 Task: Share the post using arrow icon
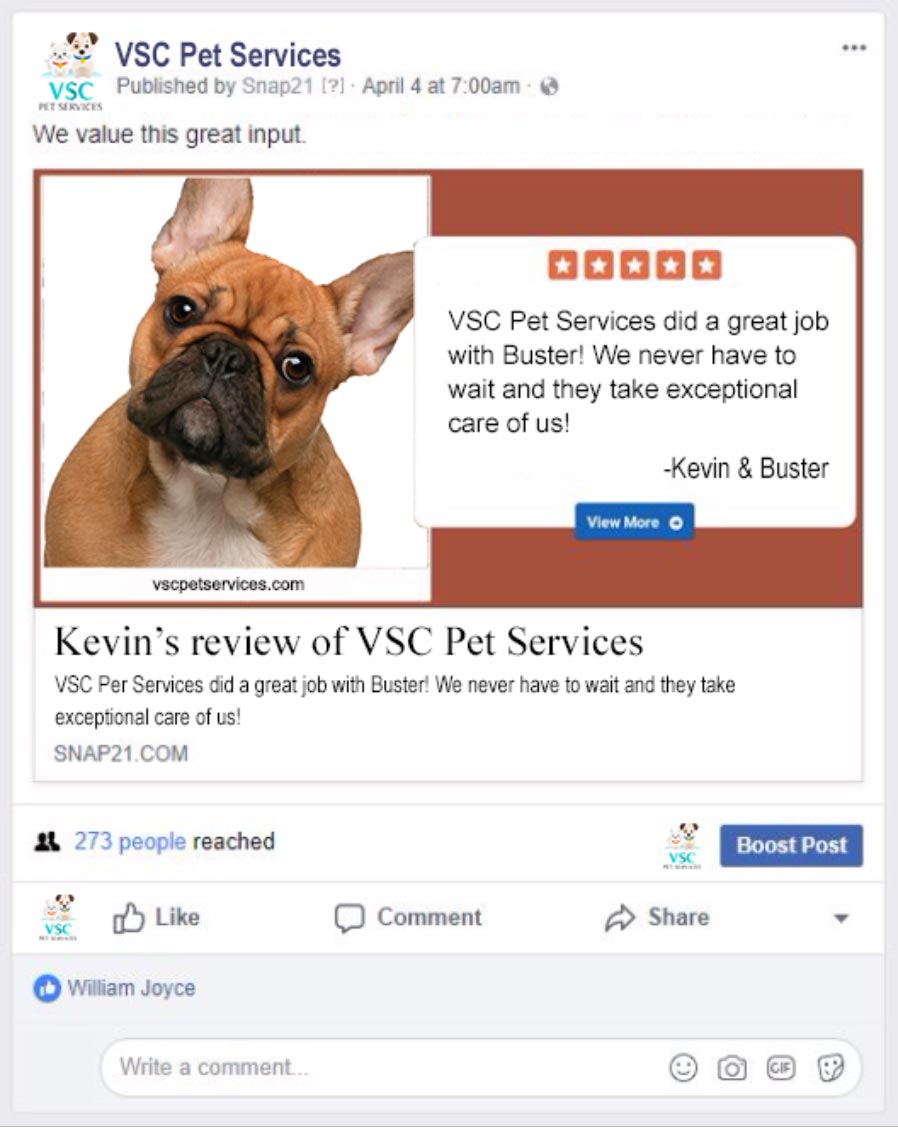pyautogui.click(x=657, y=918)
